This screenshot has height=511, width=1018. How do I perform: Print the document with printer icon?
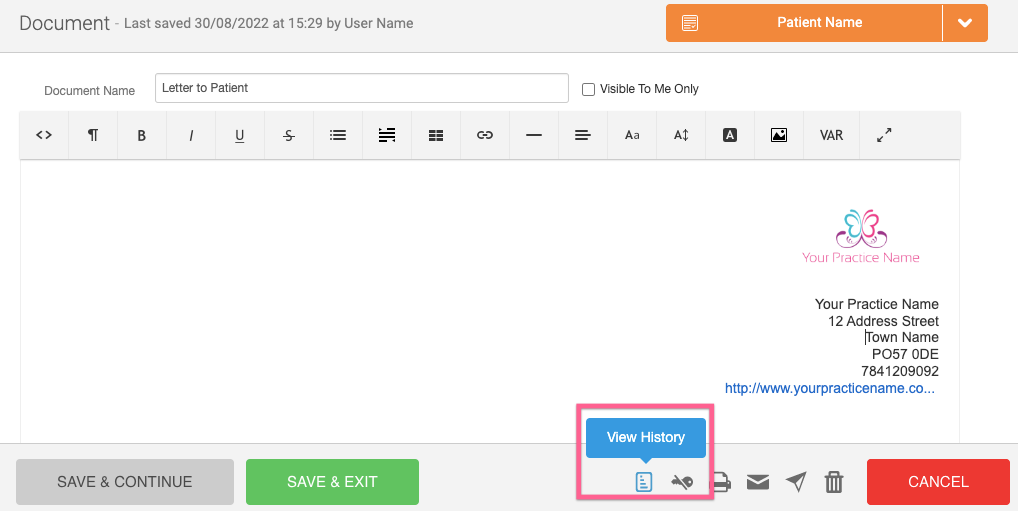click(720, 483)
